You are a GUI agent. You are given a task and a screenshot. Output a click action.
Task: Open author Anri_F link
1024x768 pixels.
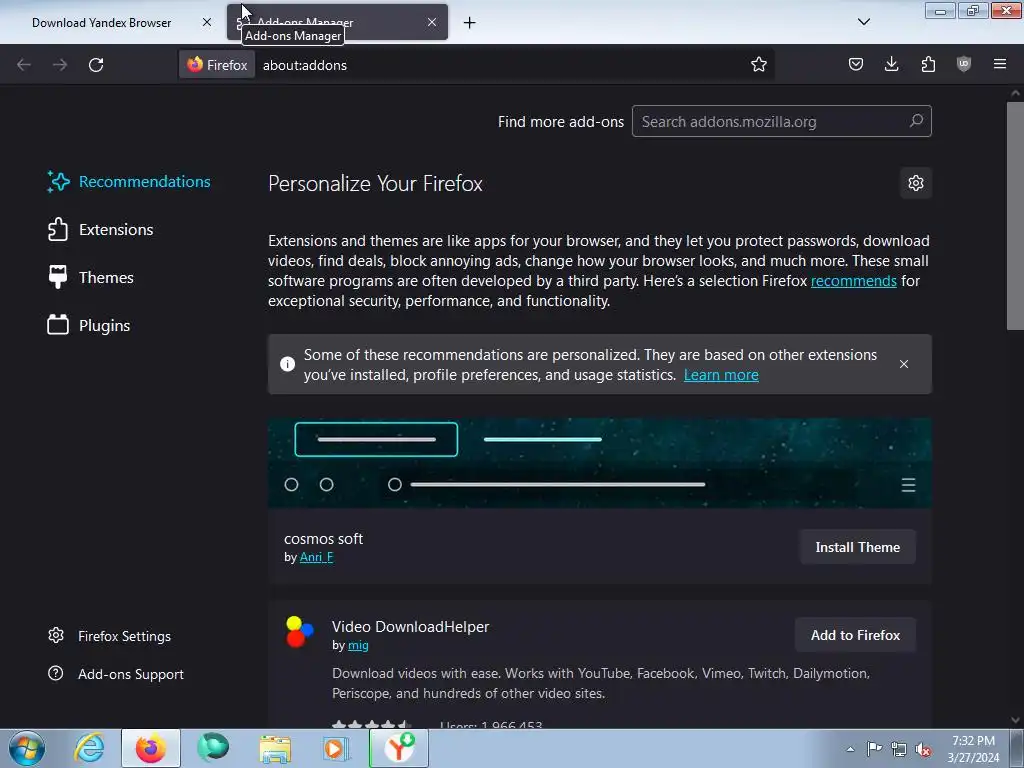coord(316,557)
